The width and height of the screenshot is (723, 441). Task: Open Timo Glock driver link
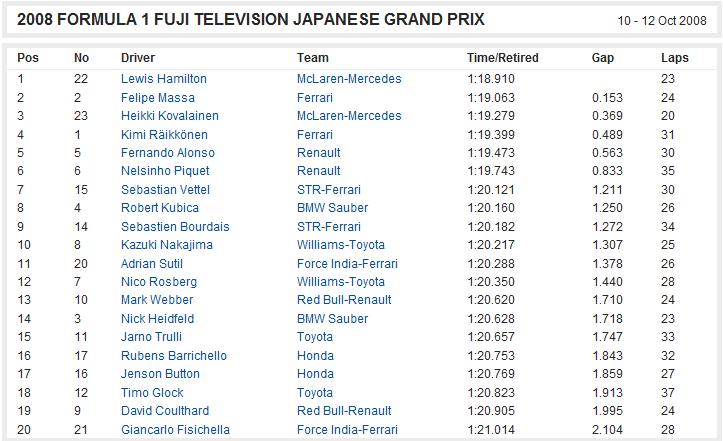[152, 393]
